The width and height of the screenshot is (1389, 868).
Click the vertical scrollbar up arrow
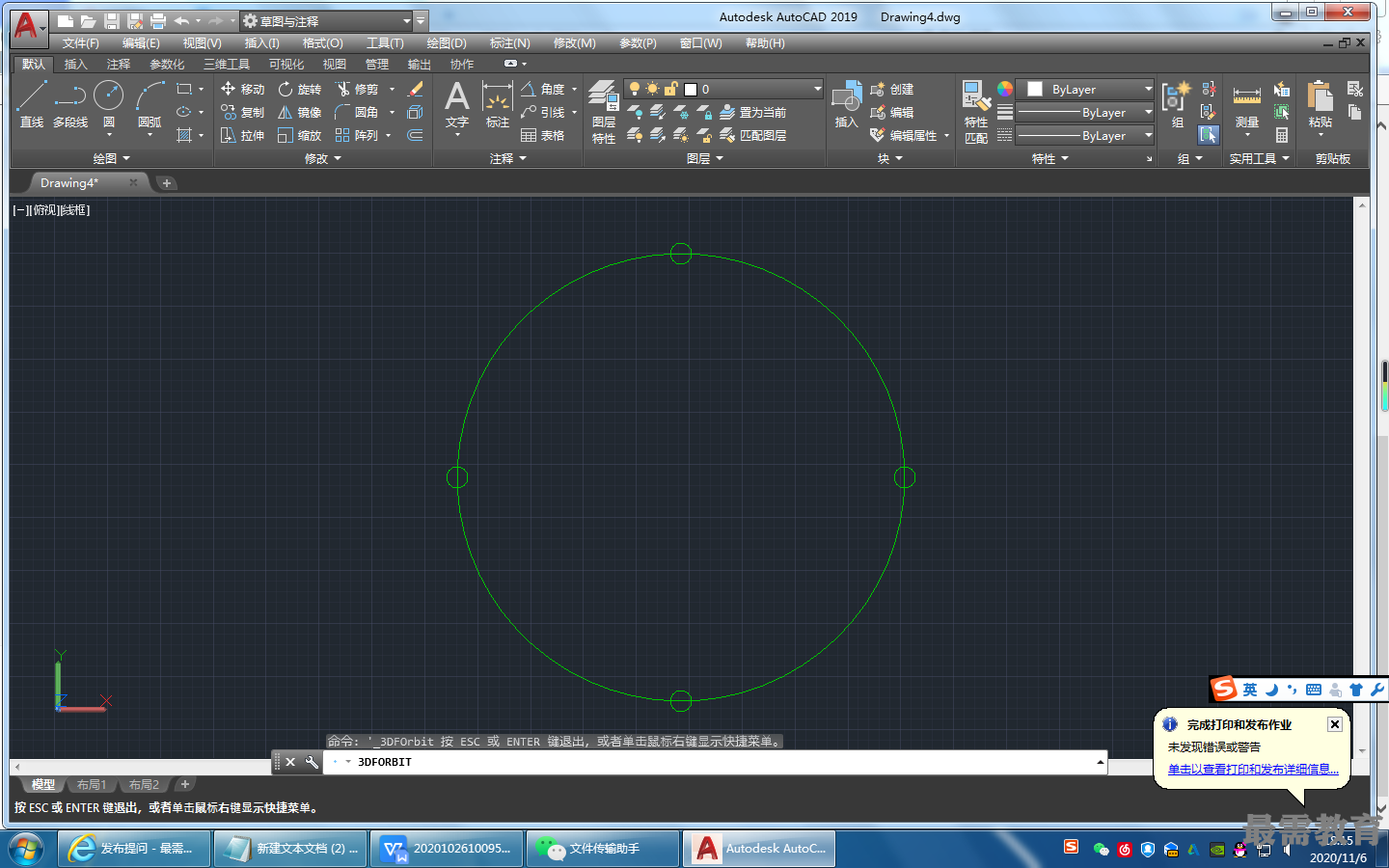[x=1362, y=205]
